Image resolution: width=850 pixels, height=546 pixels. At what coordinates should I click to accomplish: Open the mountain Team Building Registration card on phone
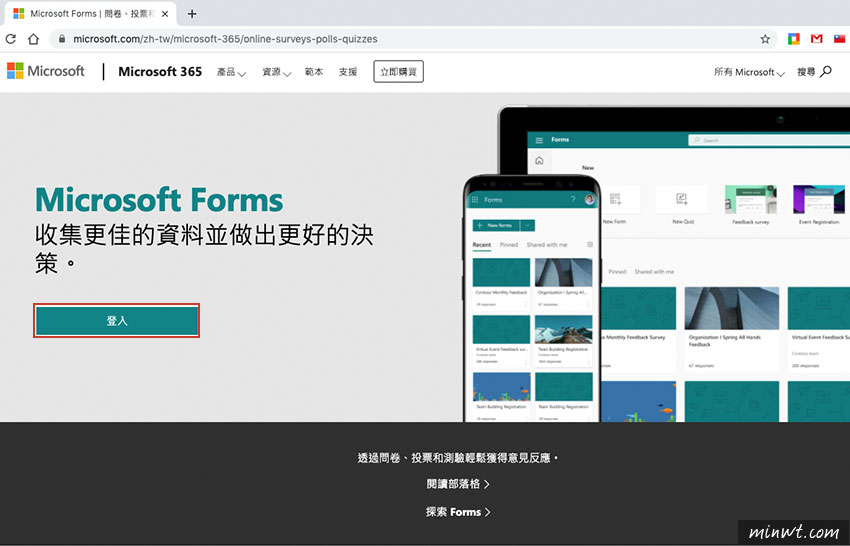click(x=563, y=340)
